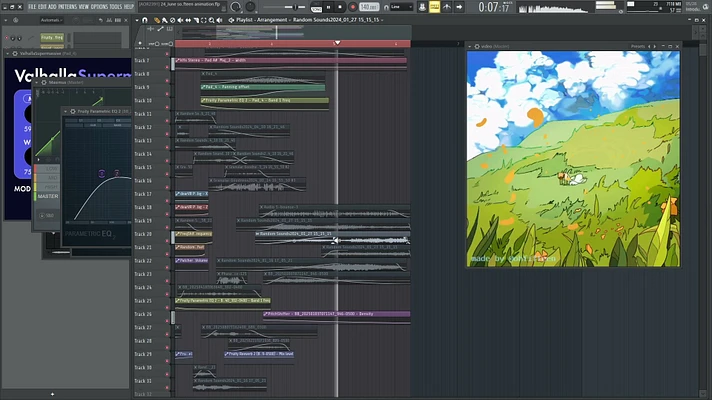The width and height of the screenshot is (712, 400).
Task: Adjust the main pitch knob
Action: point(250,7)
